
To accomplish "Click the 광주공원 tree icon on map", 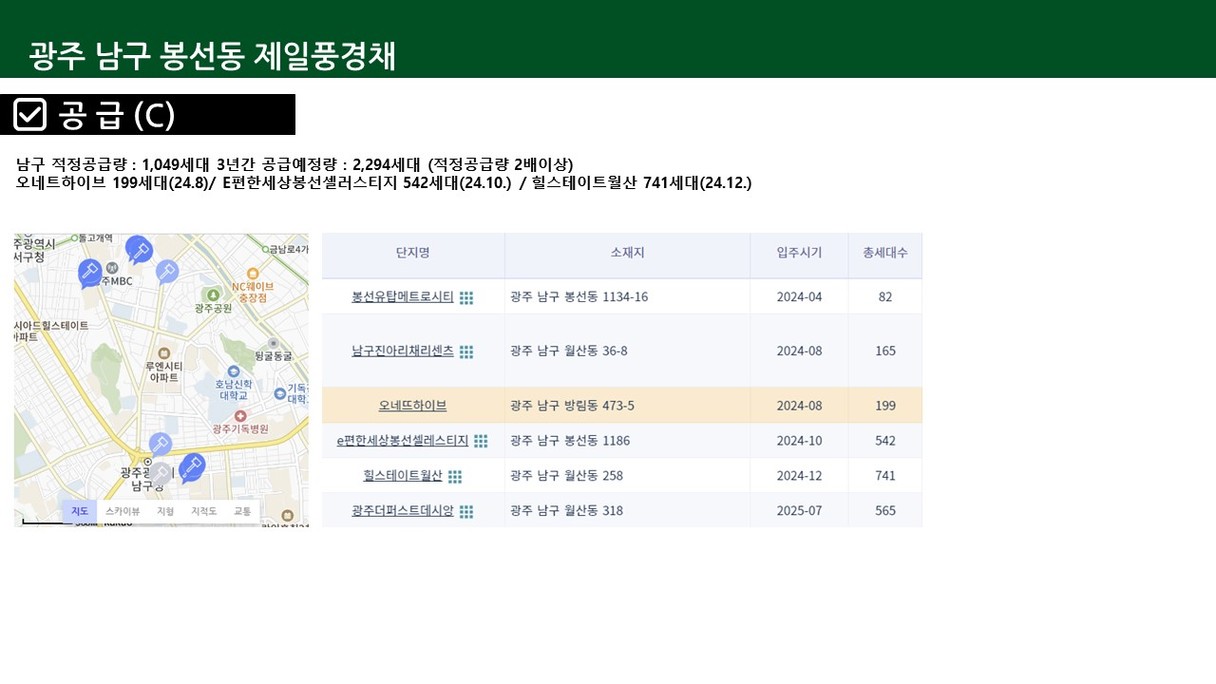I will pos(213,295).
